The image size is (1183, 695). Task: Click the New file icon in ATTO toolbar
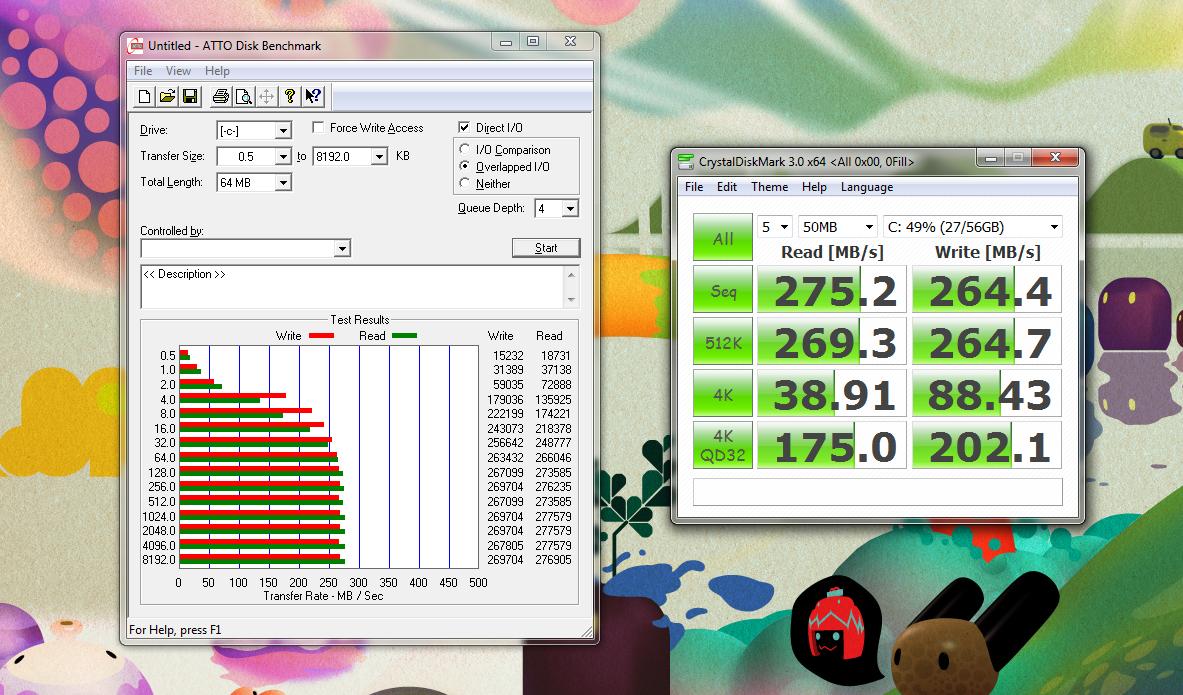pos(144,97)
